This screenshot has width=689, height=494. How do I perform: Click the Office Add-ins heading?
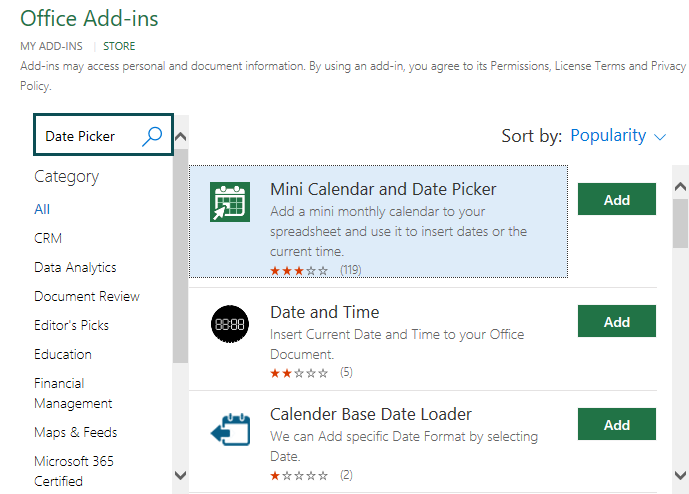click(x=89, y=18)
